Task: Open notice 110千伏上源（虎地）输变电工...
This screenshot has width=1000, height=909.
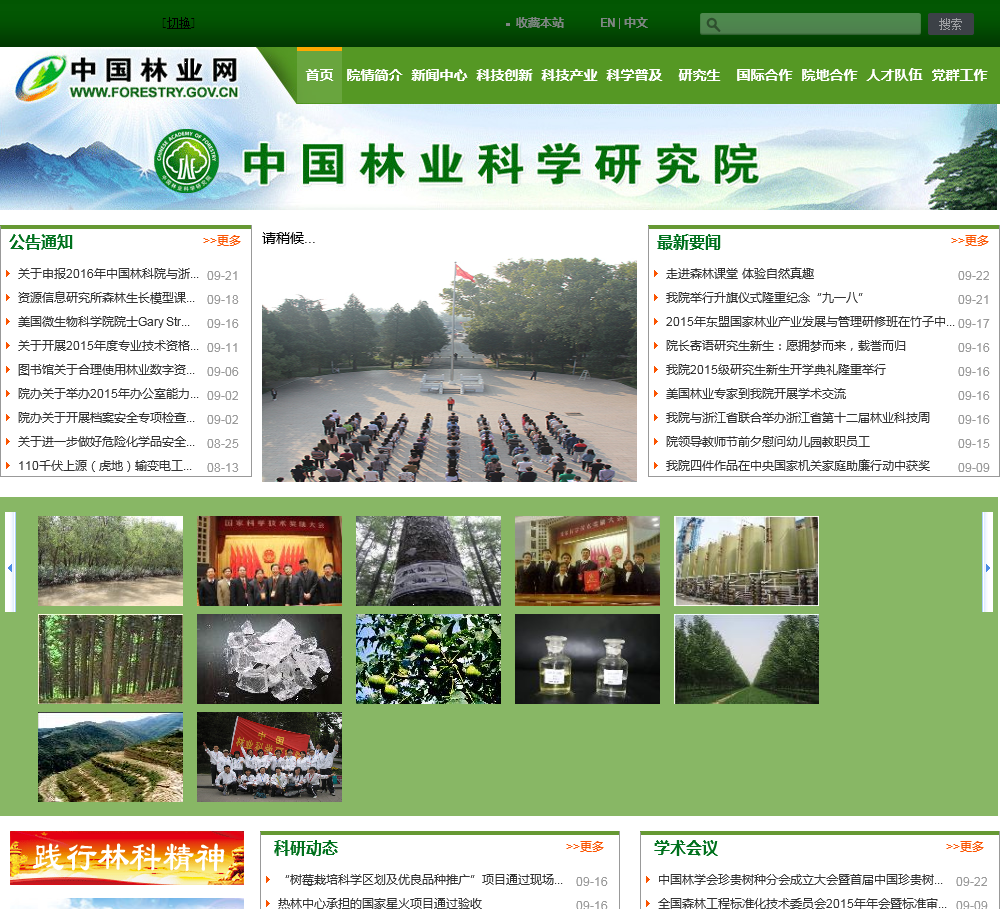Action: pyautogui.click(x=105, y=466)
